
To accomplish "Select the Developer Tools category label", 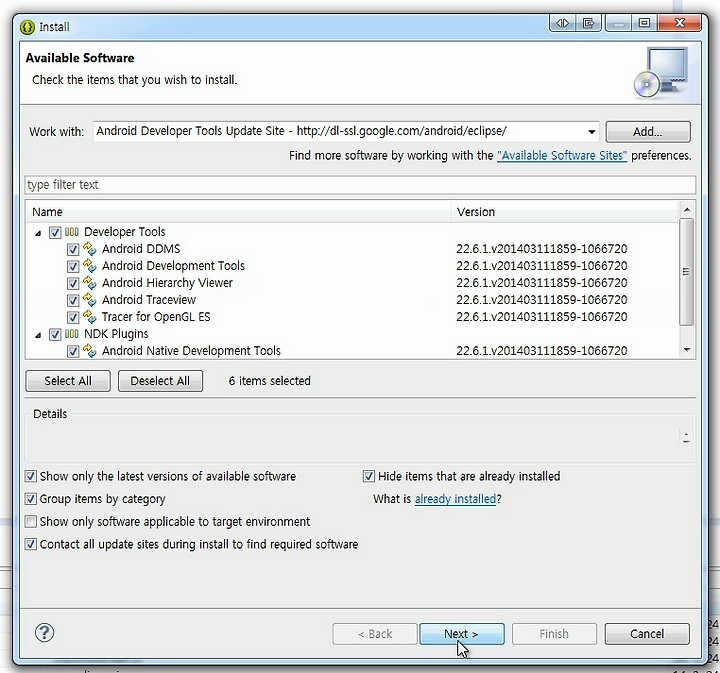I will coord(124,232).
